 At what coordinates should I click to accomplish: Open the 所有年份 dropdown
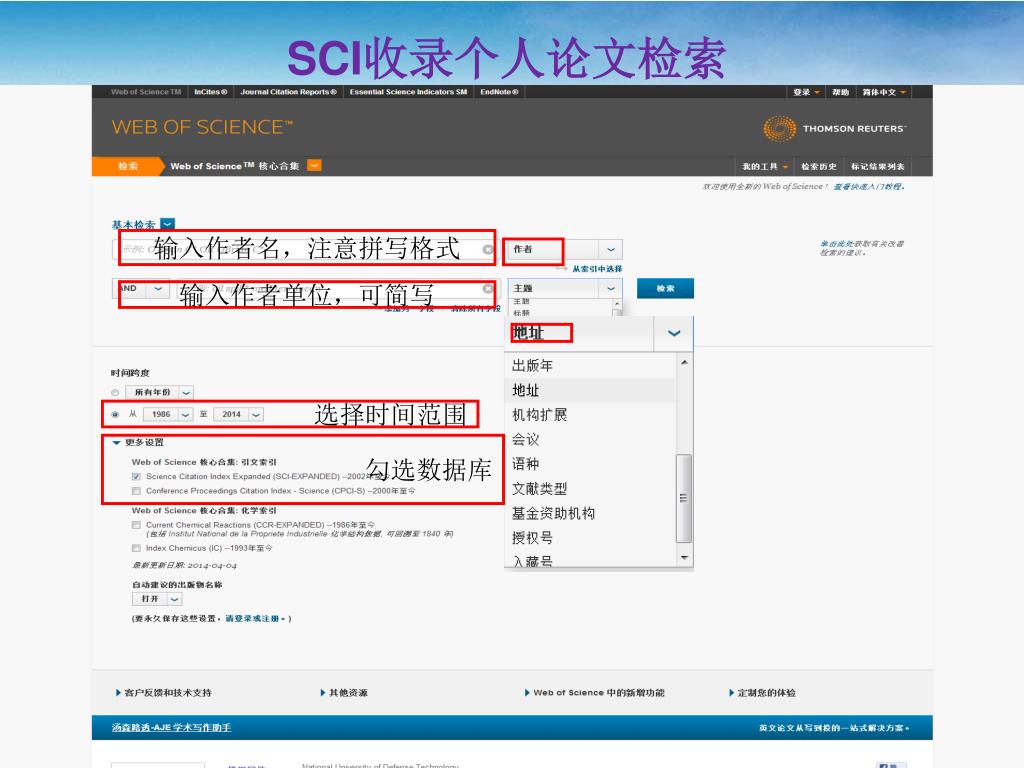coord(186,392)
